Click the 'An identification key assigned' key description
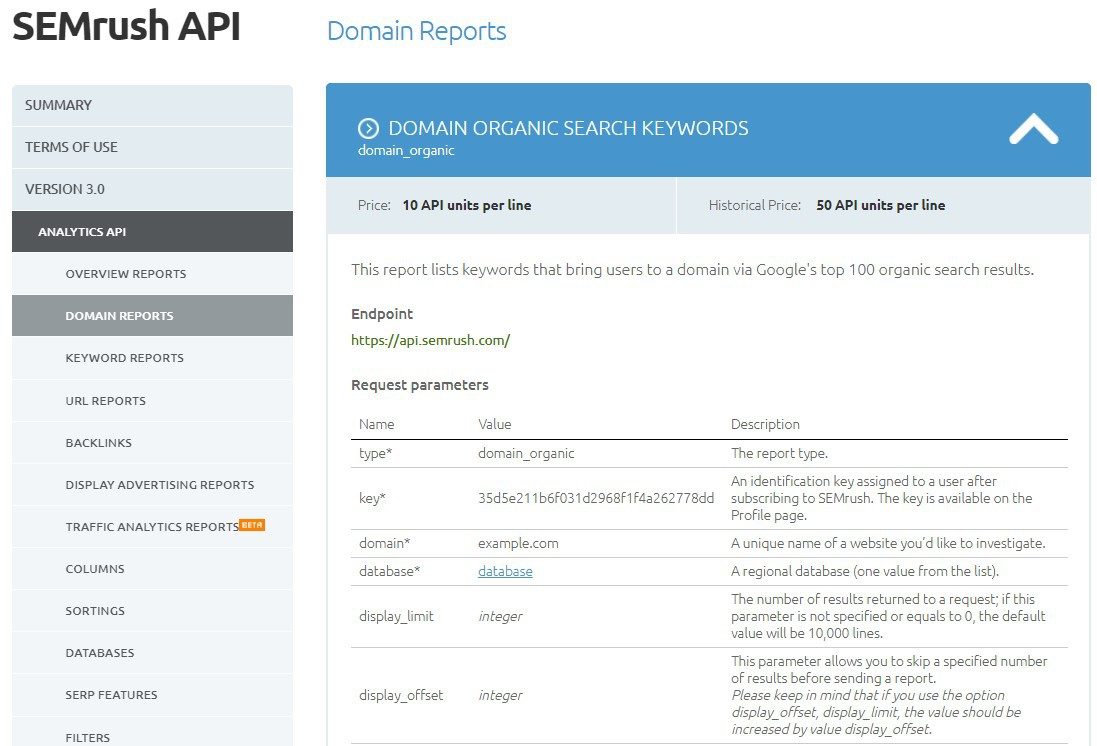The image size is (1097, 746). [882, 498]
